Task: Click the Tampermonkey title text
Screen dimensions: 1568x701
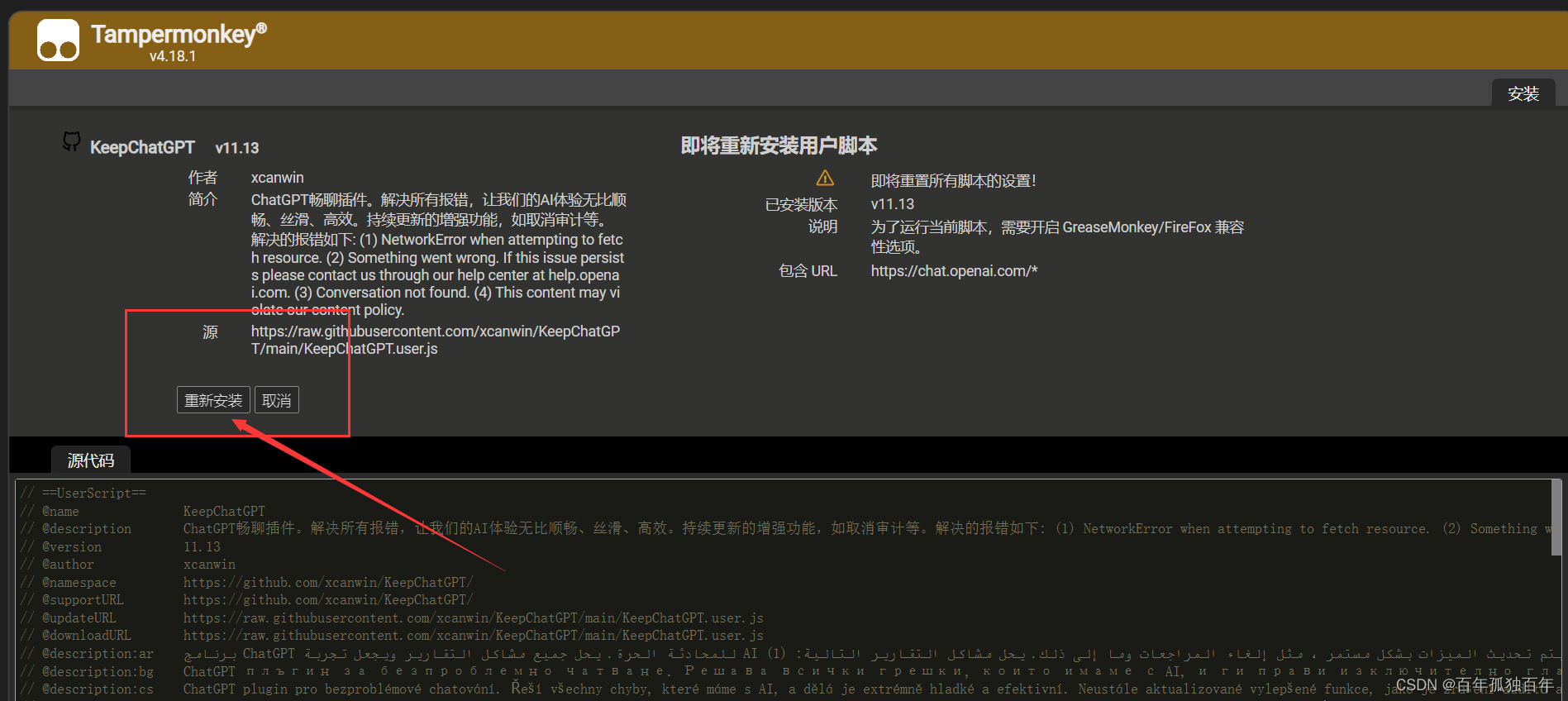Action: point(179,34)
